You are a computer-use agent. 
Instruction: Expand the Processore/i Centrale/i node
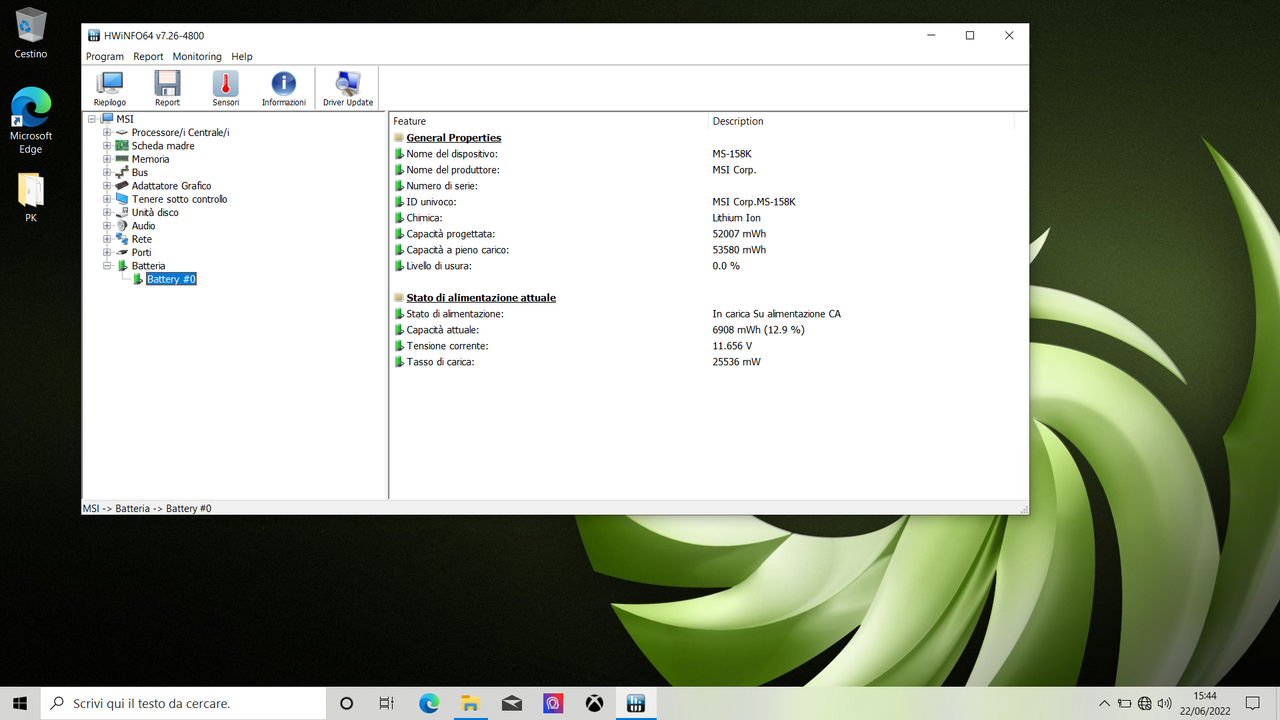[x=106, y=132]
